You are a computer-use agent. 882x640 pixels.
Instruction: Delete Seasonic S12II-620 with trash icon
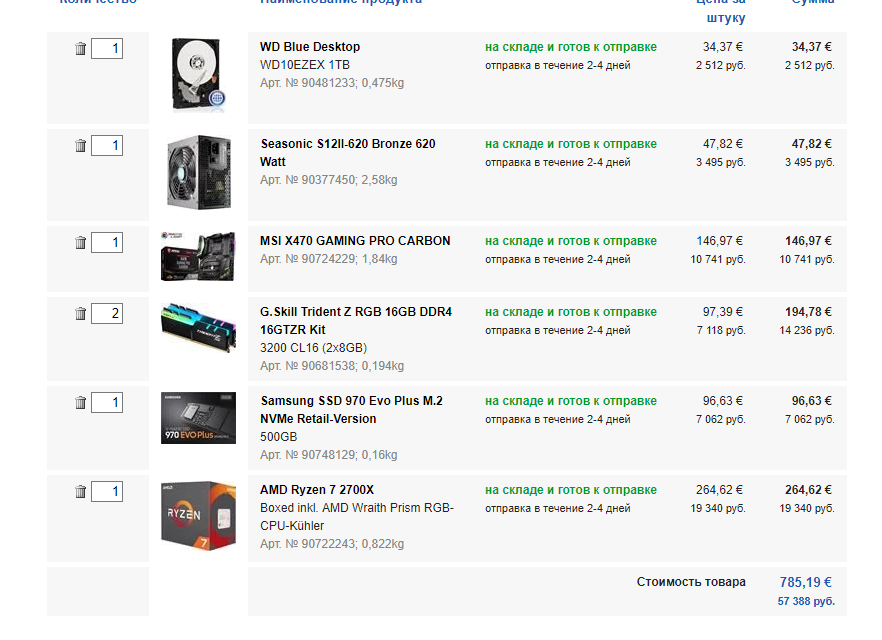[80, 146]
